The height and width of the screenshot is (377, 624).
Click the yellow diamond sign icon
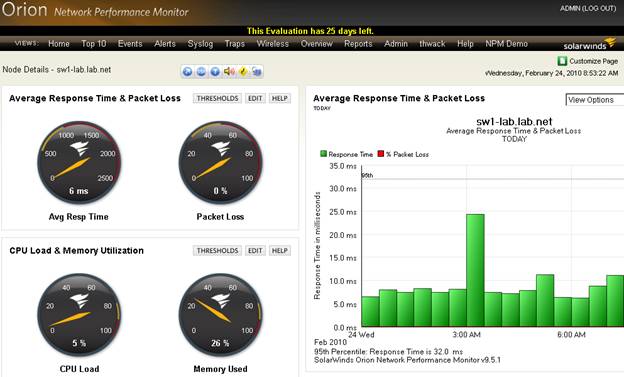243,72
